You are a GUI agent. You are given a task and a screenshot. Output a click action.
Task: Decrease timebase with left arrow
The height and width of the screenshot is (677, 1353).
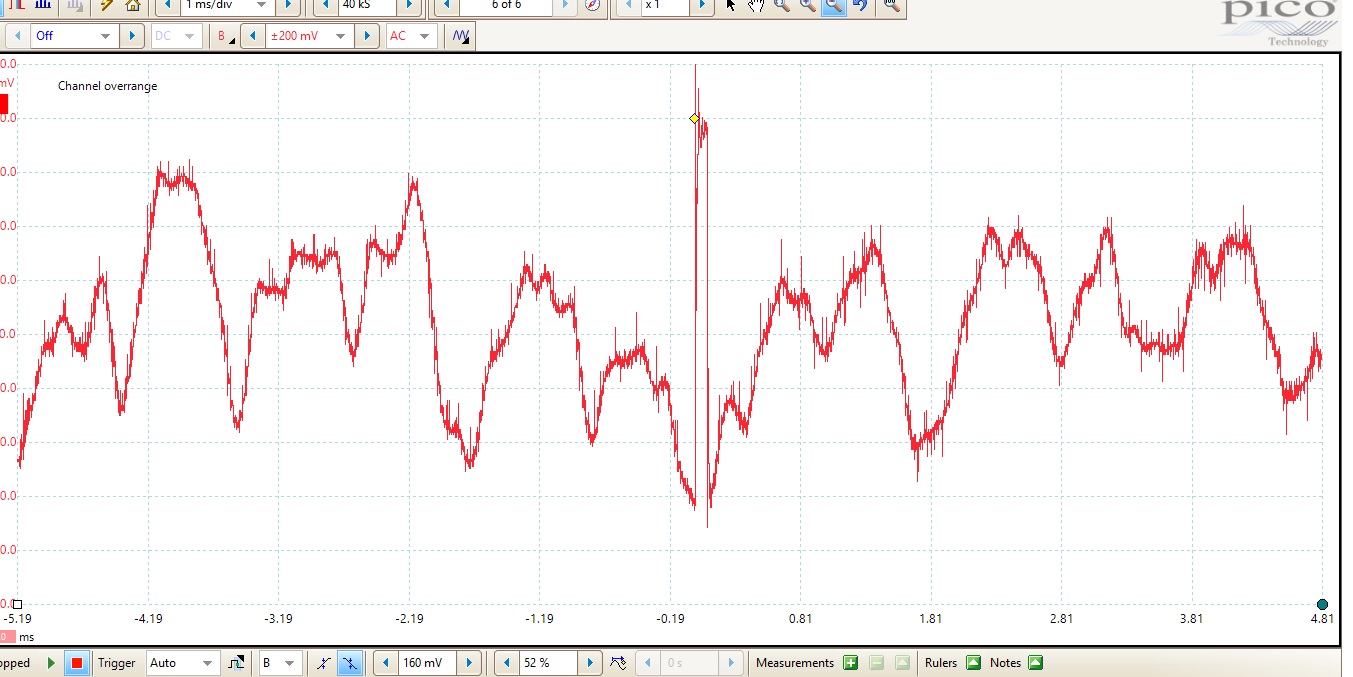click(167, 5)
